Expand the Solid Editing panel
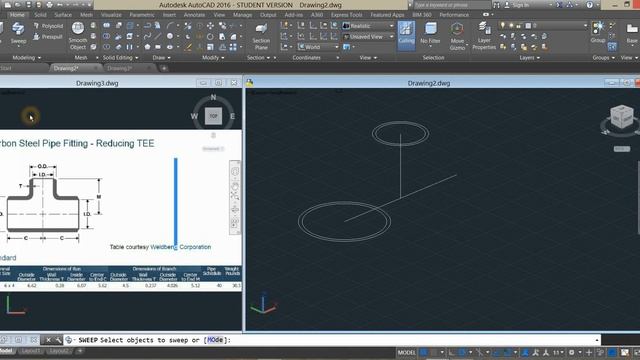 [x=120, y=58]
